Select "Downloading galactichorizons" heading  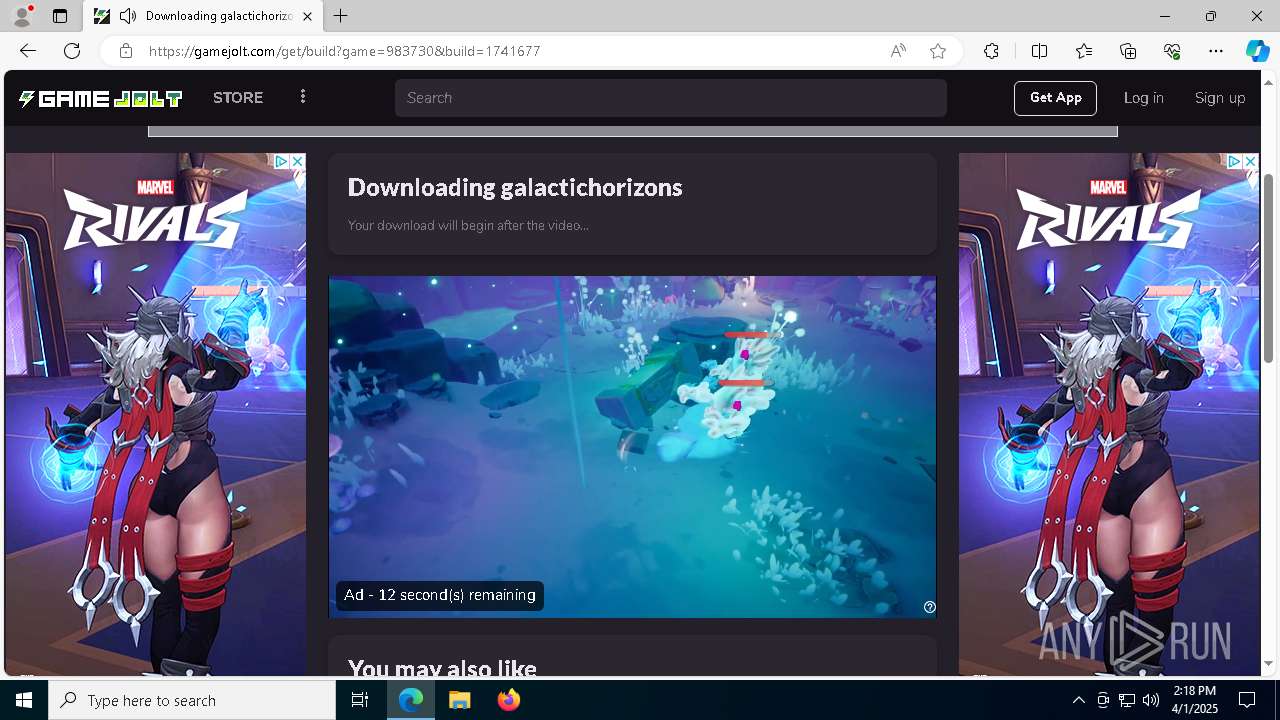[515, 187]
